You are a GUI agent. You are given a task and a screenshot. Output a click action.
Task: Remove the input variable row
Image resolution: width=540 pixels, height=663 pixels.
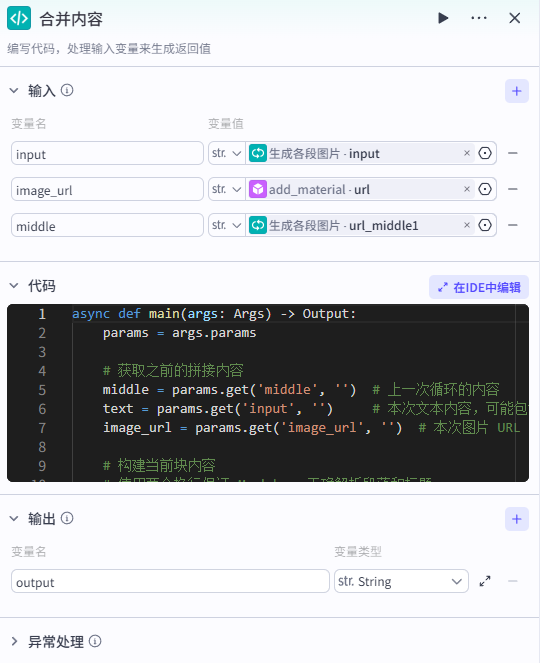513,153
